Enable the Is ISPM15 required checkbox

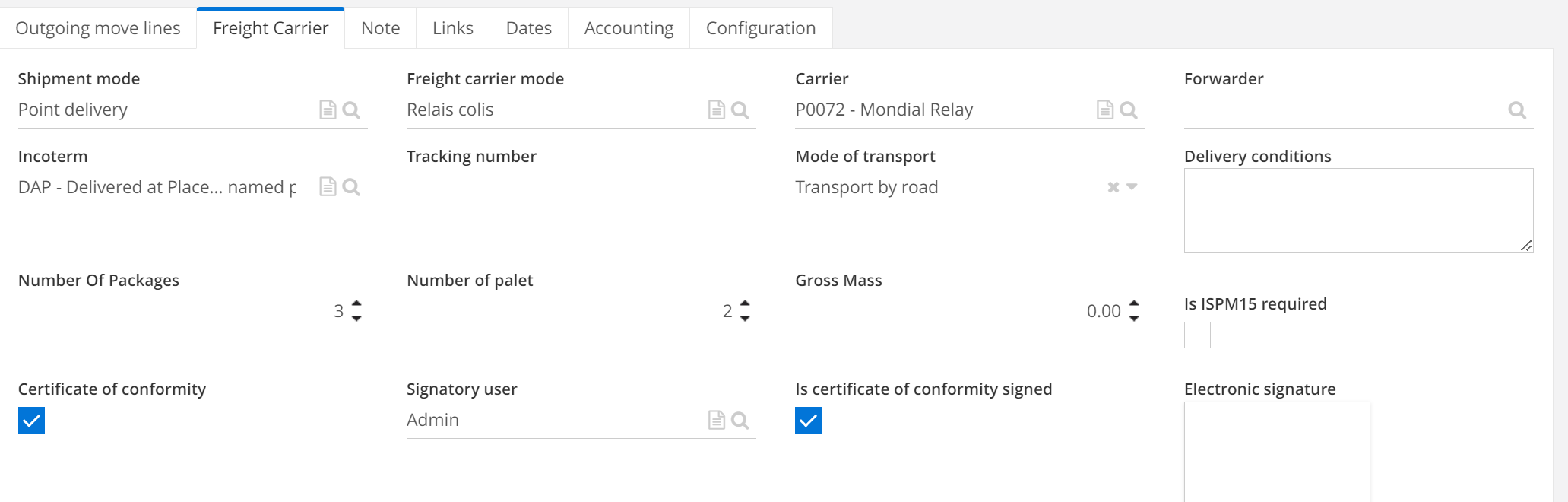tap(1197, 335)
